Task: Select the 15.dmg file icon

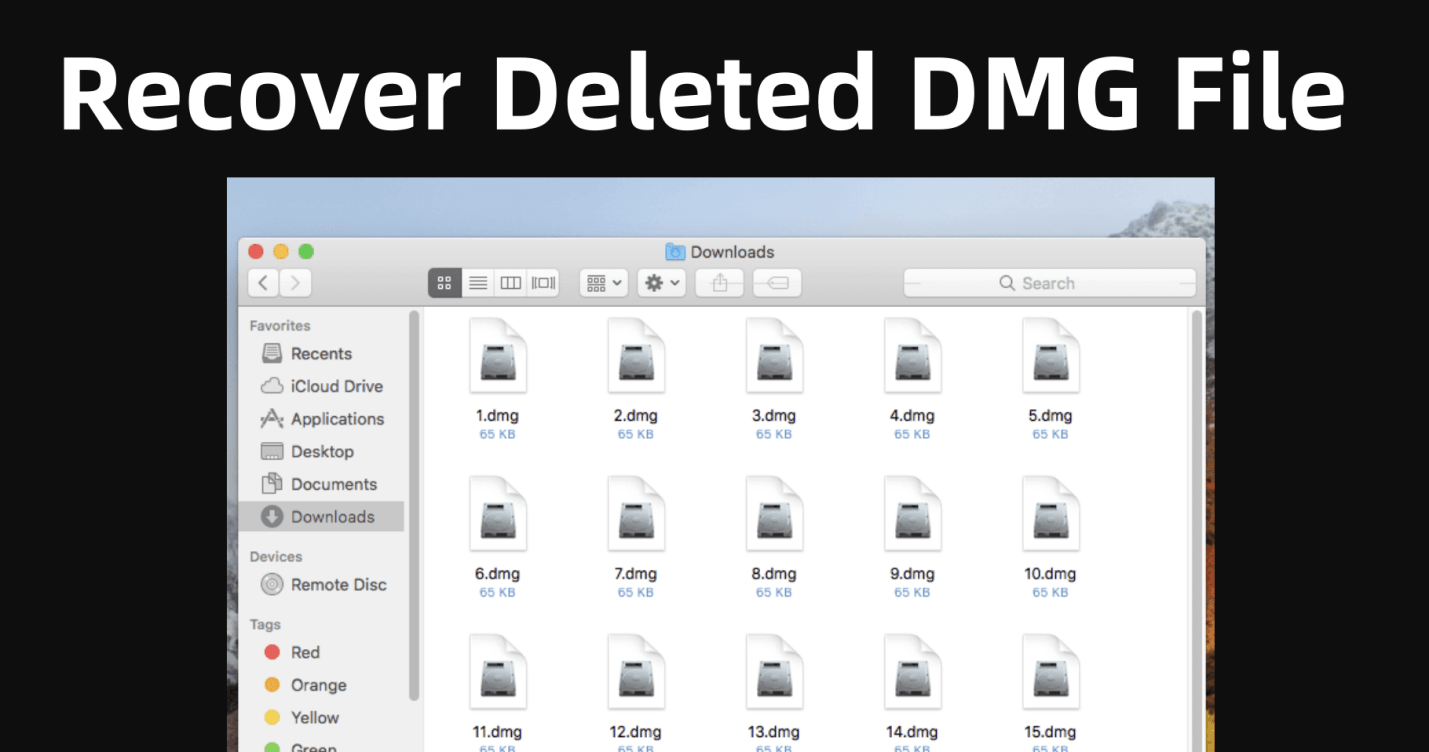Action: 1050,672
